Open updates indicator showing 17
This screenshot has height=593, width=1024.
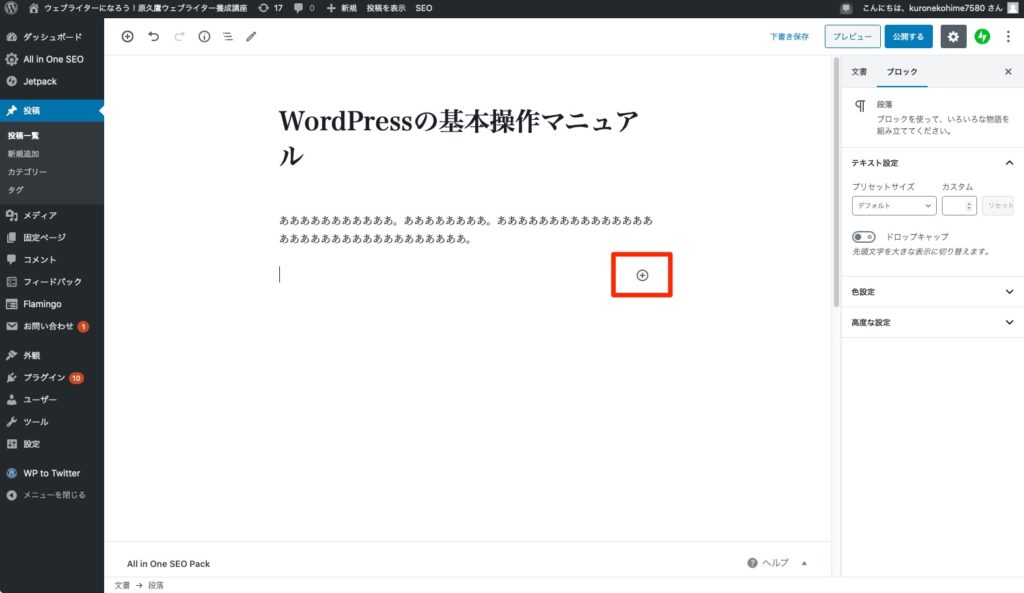point(270,8)
